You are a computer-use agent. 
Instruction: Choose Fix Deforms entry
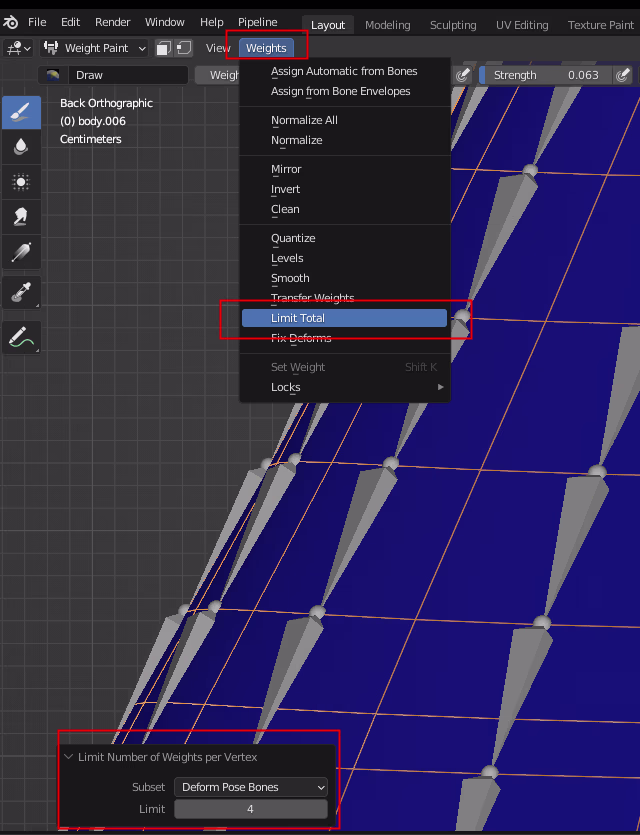coord(344,338)
